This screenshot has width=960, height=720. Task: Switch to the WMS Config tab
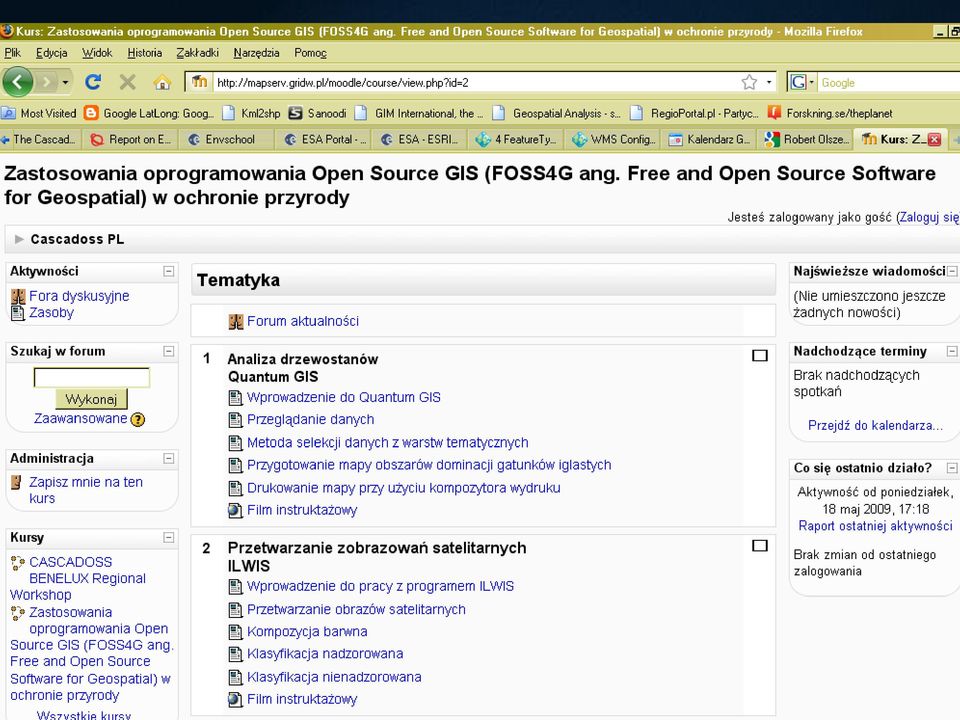click(x=613, y=140)
